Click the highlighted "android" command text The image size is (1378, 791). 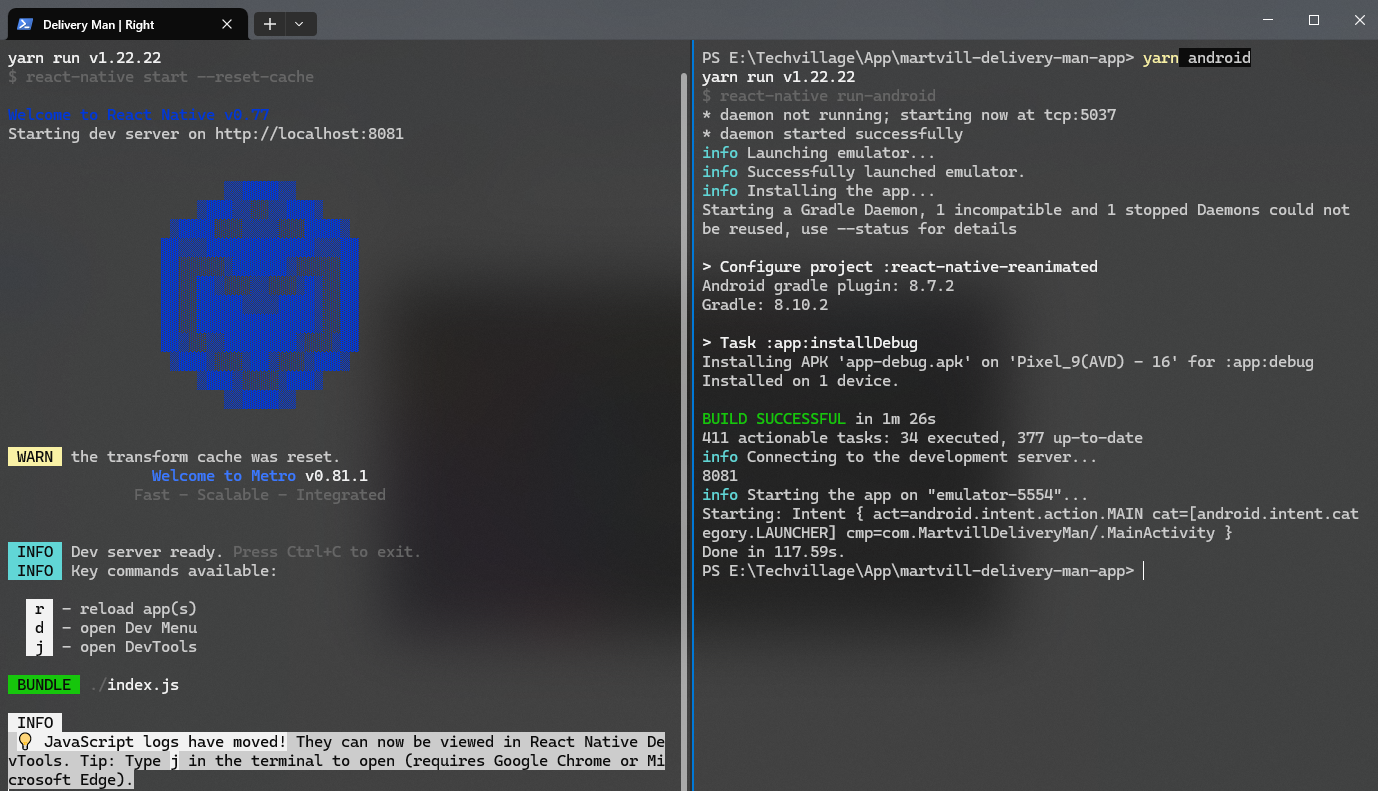pyautogui.click(x=1218, y=58)
